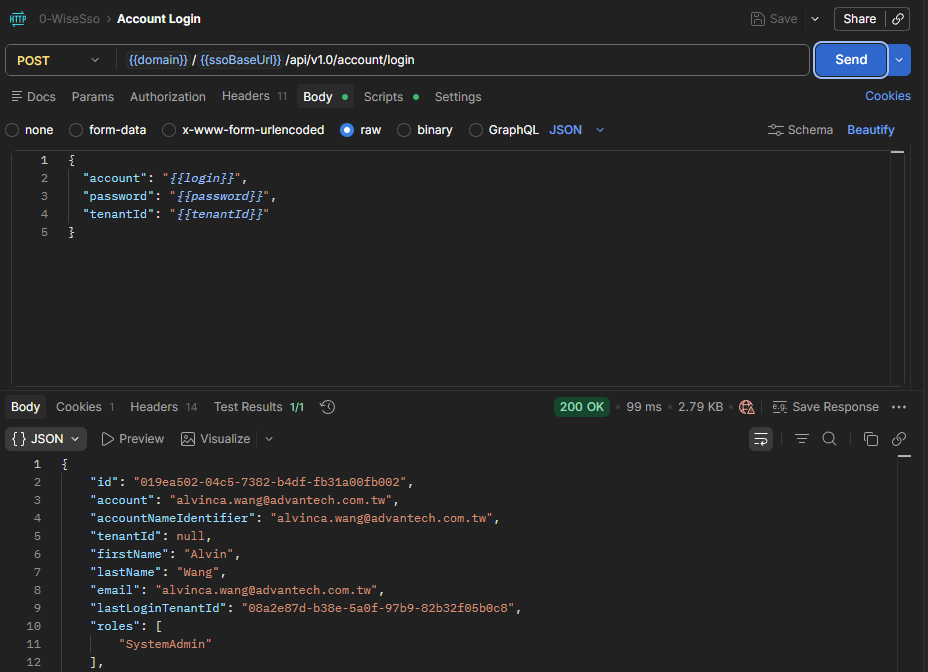928x672 pixels.
Task: Click the {{domain}} variable in URL
Action: 158,60
